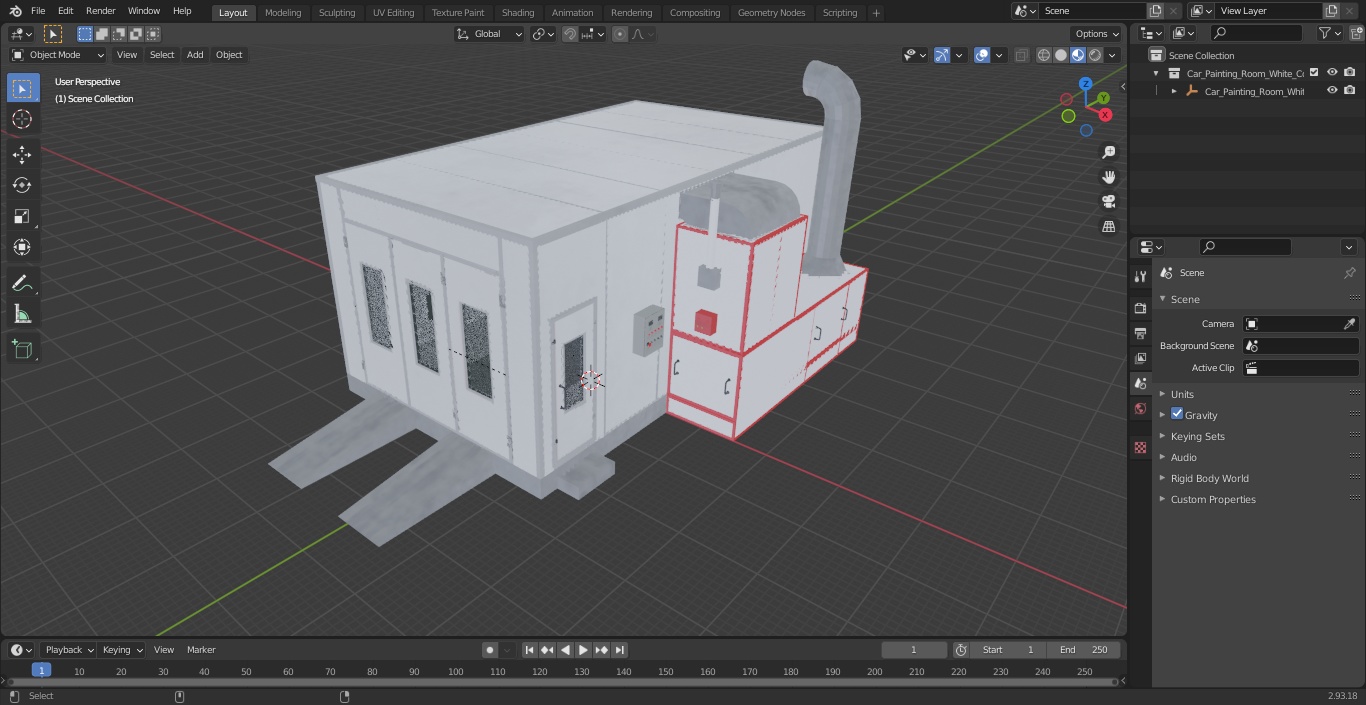The height and width of the screenshot is (705, 1366).
Task: Toggle proportional editing
Action: pos(620,34)
